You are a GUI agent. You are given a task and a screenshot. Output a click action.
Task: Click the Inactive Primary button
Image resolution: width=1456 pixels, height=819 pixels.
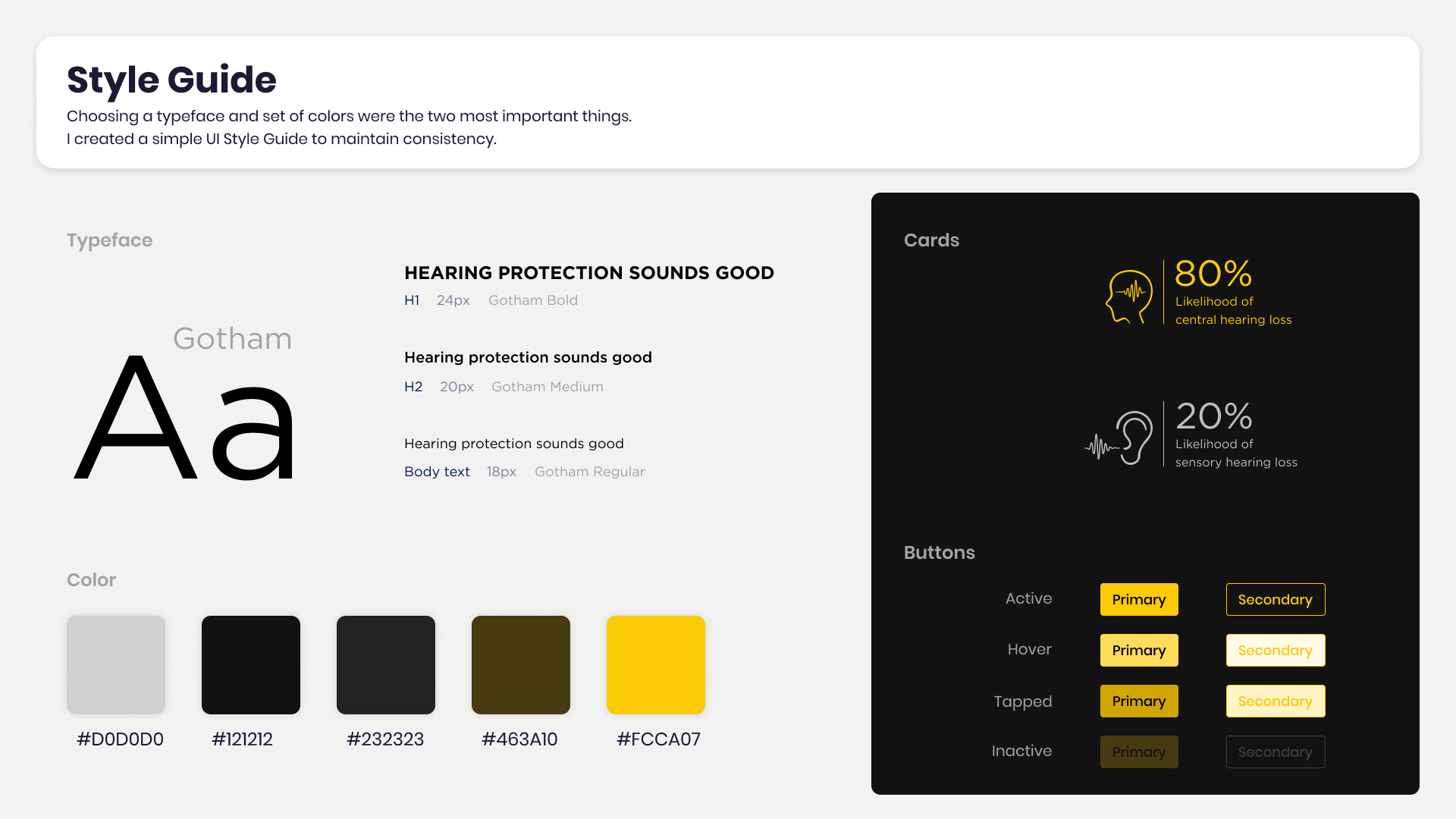(x=1138, y=752)
